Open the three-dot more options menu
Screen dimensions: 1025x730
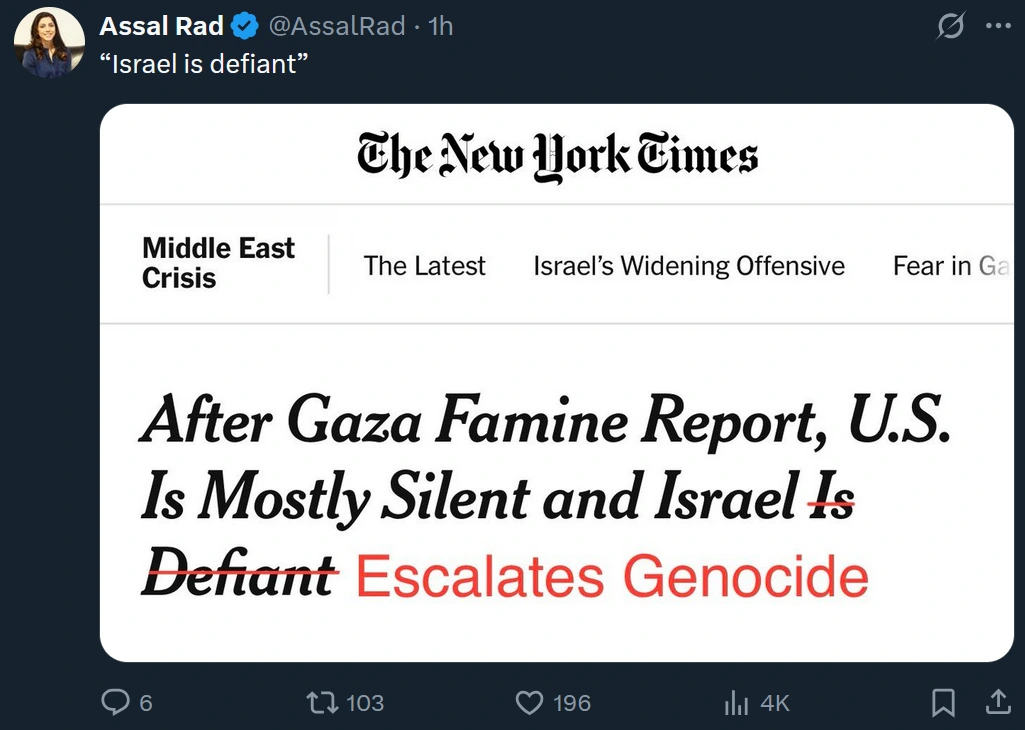coord(998,27)
